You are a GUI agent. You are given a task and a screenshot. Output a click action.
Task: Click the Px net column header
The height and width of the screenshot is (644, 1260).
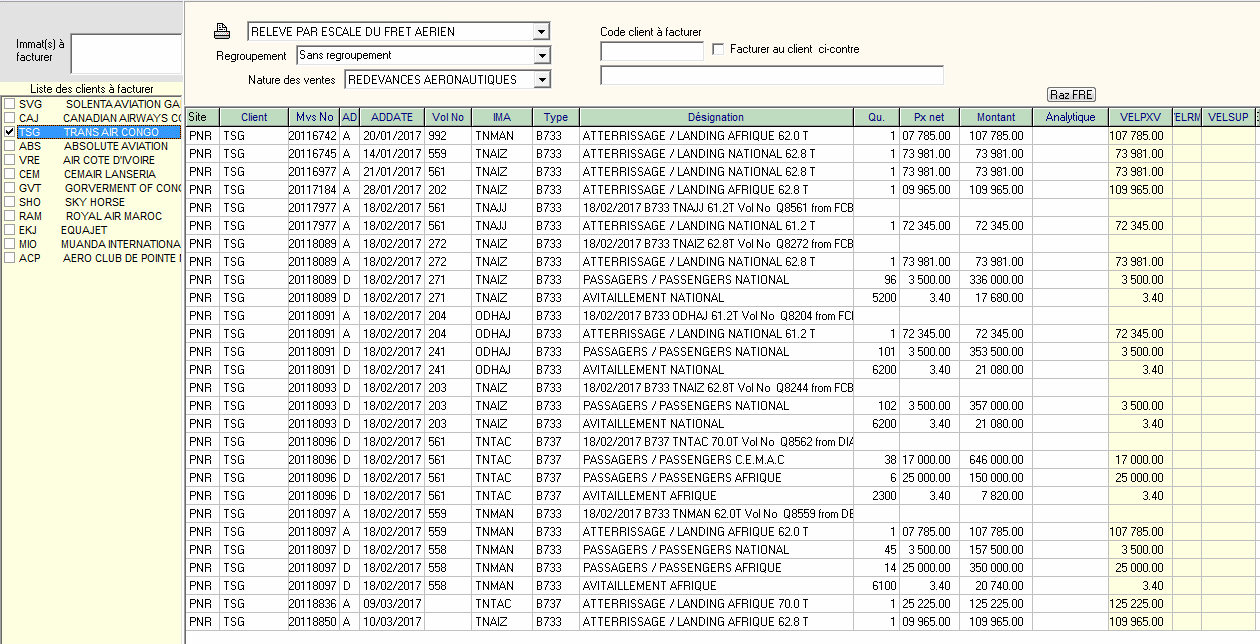[929, 117]
